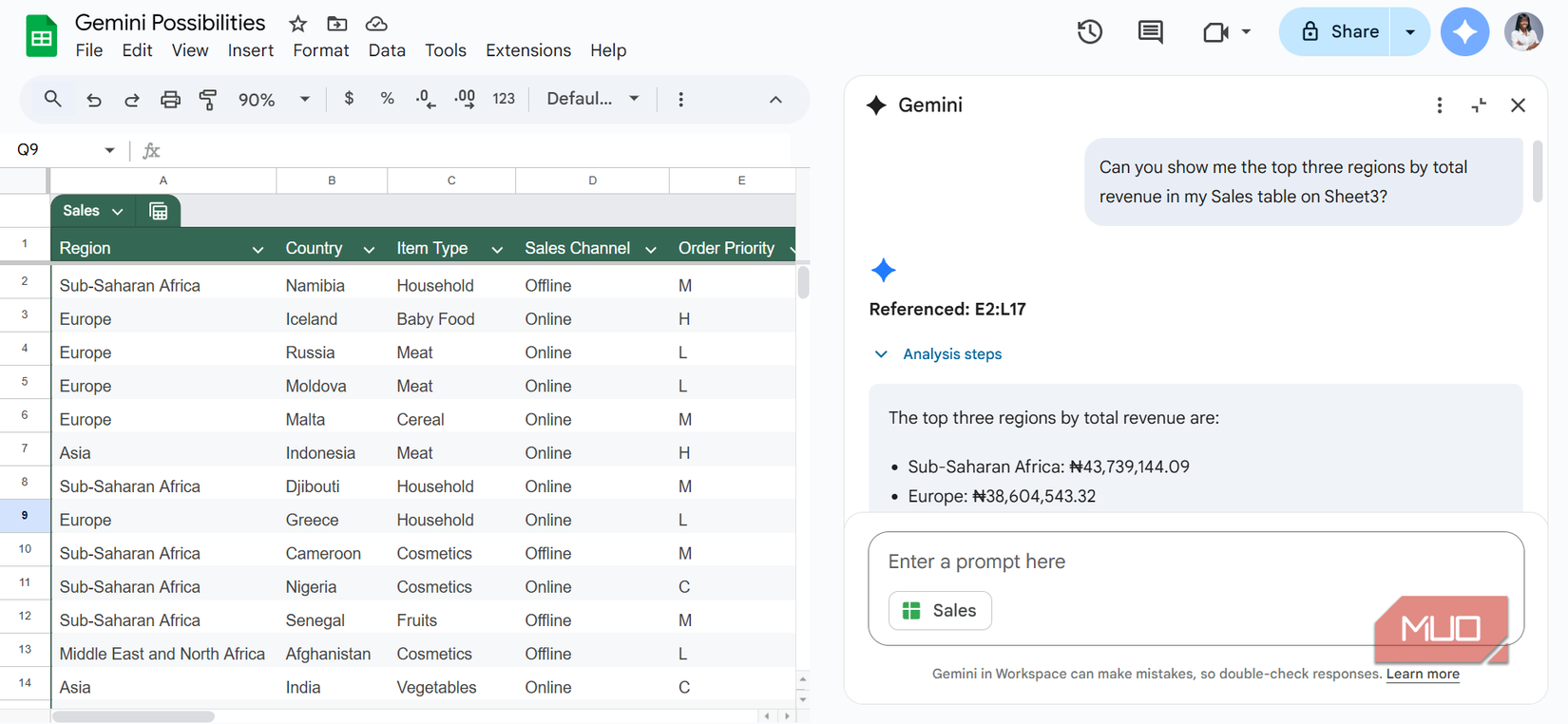The width and height of the screenshot is (1568, 724).
Task: Open the user account avatar
Action: coord(1523,31)
